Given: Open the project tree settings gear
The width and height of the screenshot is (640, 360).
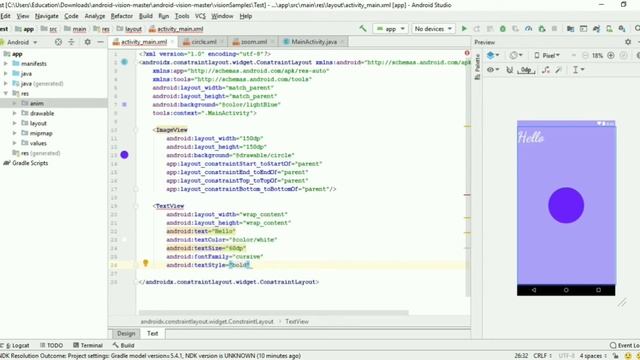Looking at the screenshot, I should 88,42.
